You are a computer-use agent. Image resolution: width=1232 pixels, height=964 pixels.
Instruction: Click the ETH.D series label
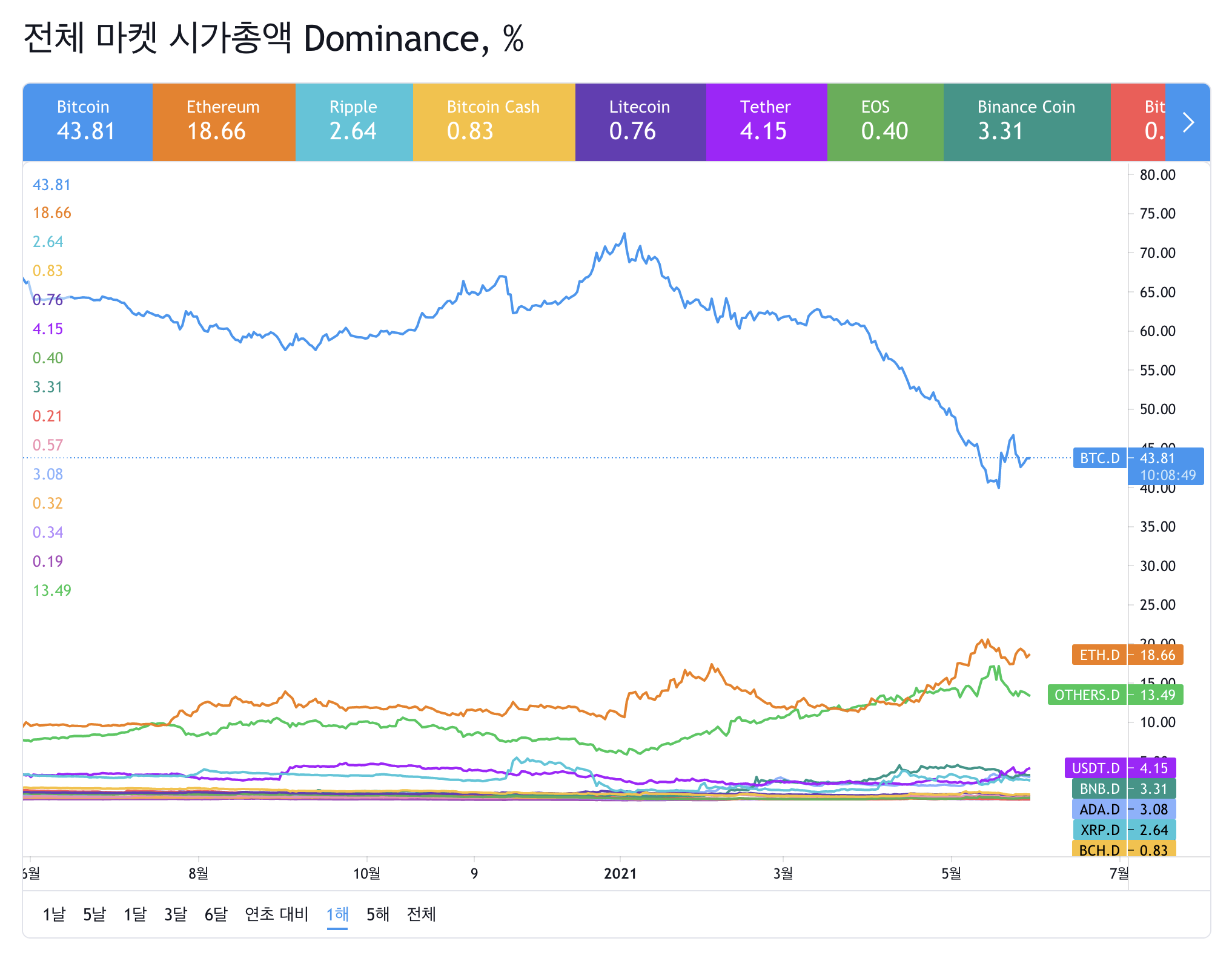[1100, 655]
